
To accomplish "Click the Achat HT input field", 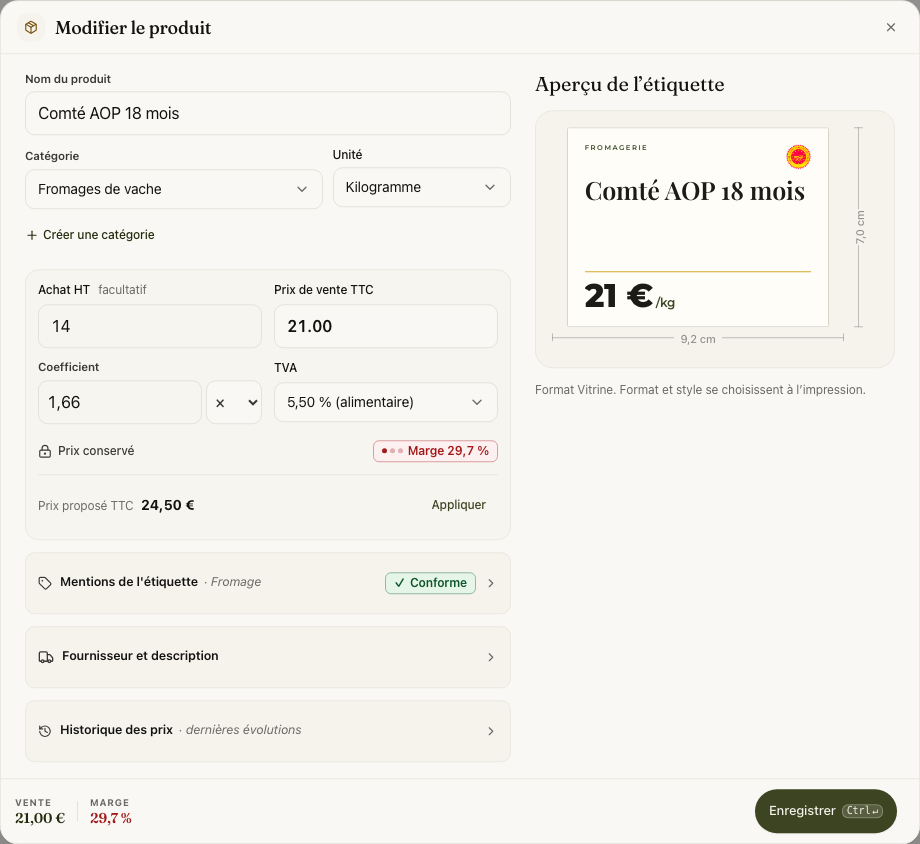I will coord(150,326).
